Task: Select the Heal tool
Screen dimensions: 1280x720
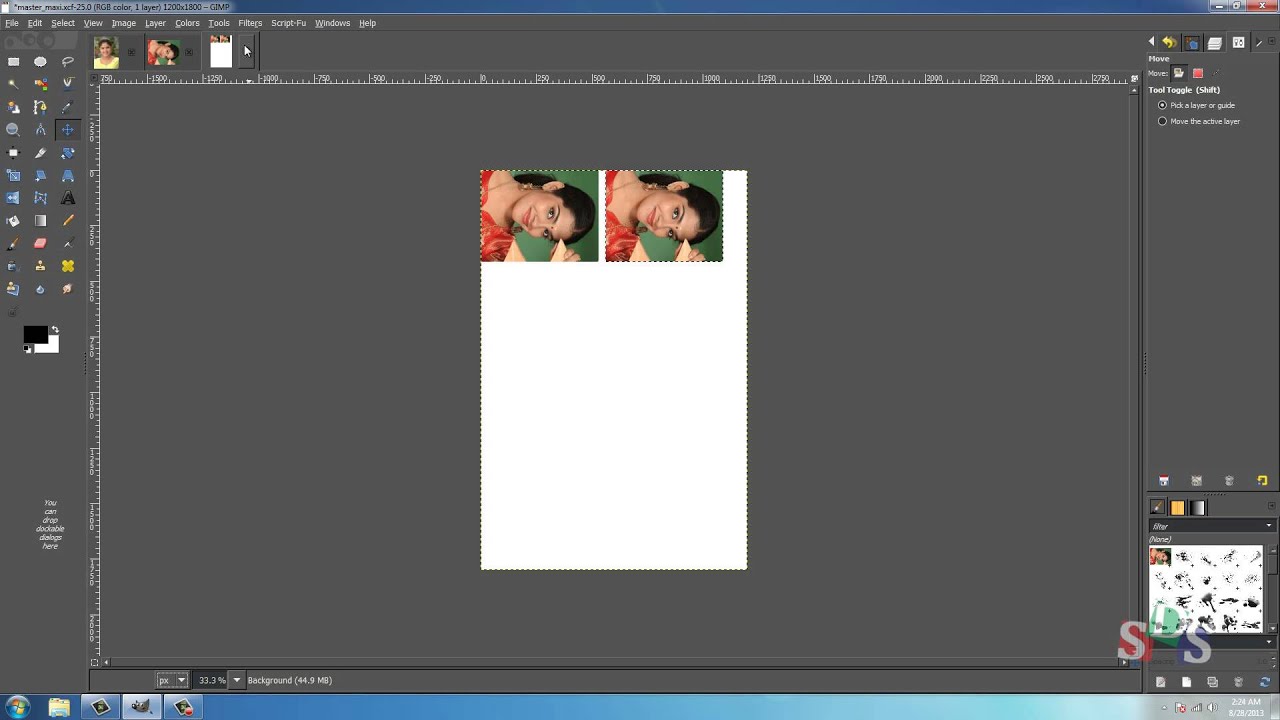Action: (68, 266)
